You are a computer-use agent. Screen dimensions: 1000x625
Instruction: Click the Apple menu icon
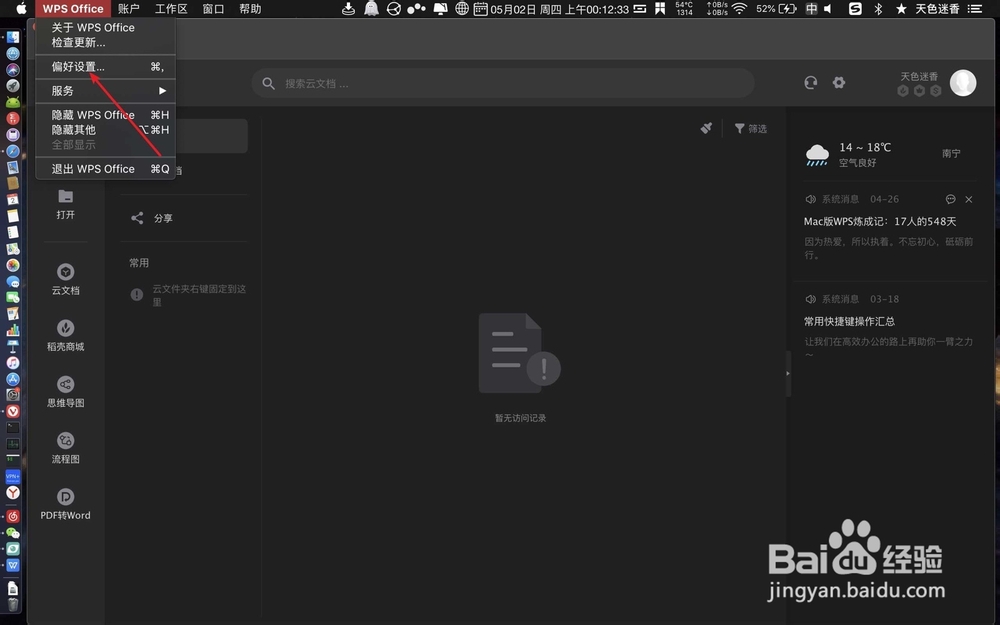(x=21, y=8)
